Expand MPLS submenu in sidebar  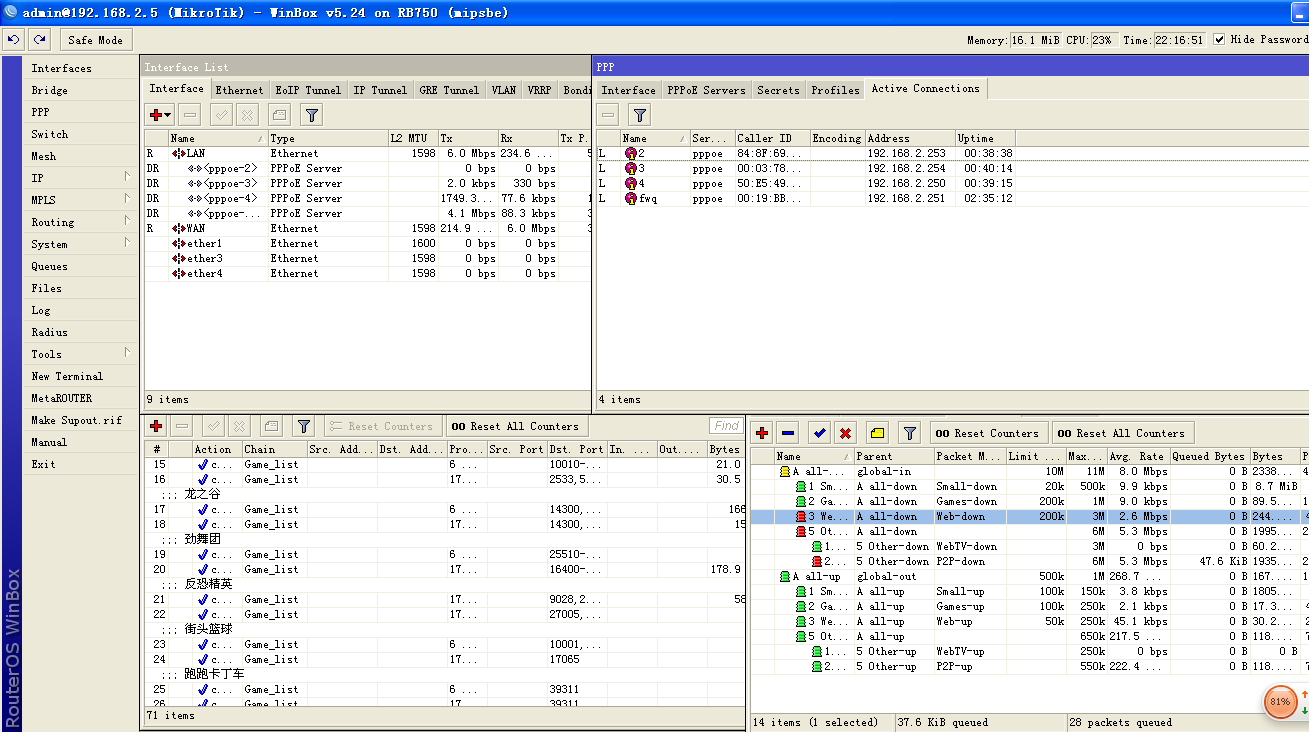click(127, 199)
